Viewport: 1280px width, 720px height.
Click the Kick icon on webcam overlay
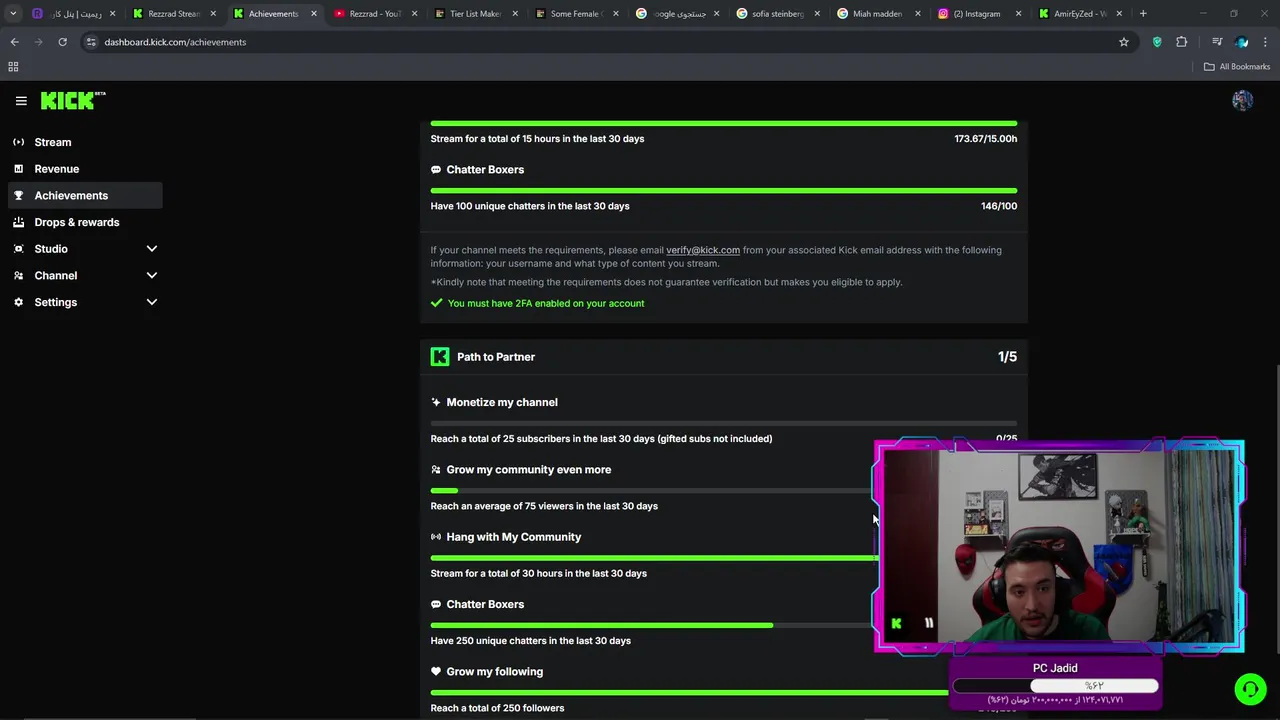(x=896, y=623)
